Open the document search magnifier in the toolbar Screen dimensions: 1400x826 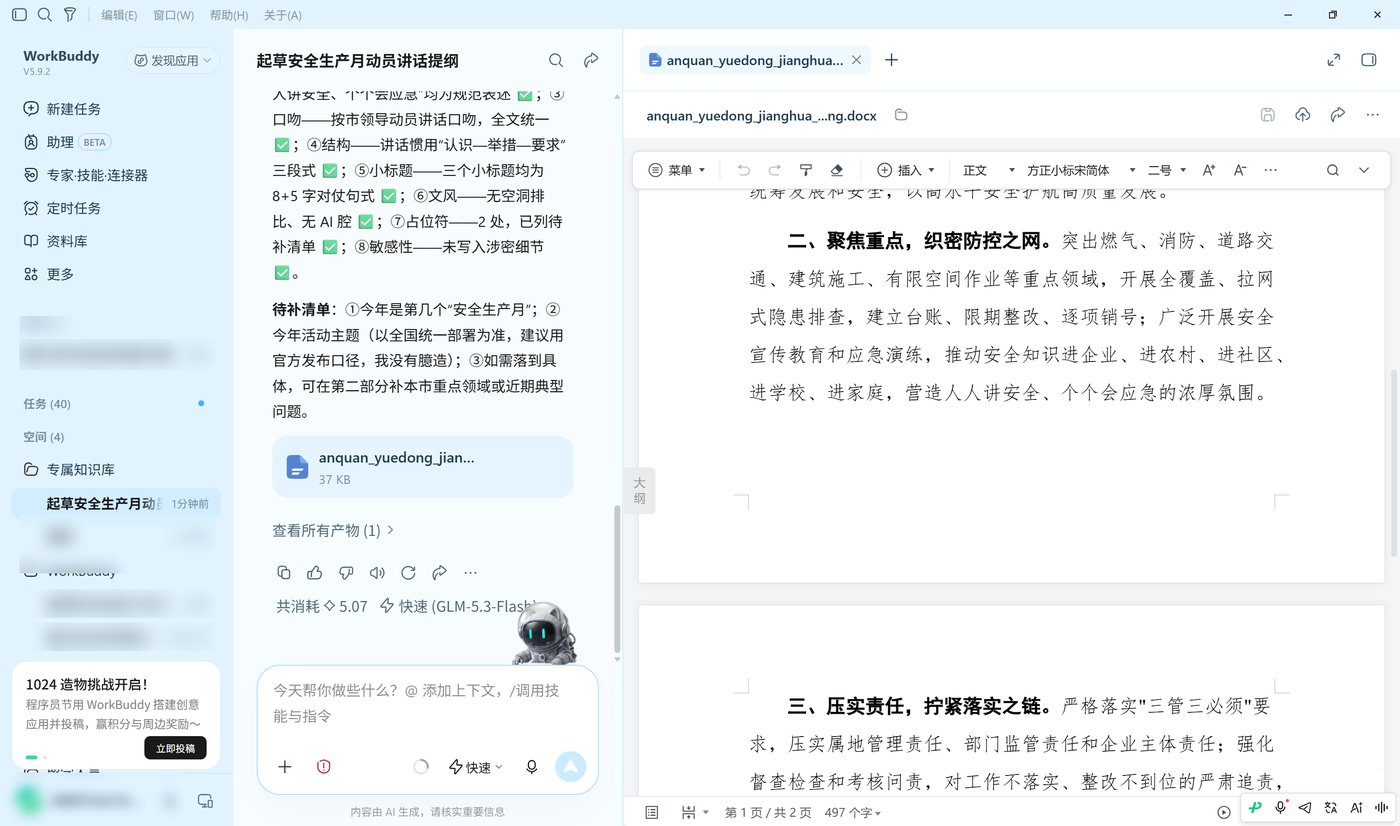coord(1333,170)
